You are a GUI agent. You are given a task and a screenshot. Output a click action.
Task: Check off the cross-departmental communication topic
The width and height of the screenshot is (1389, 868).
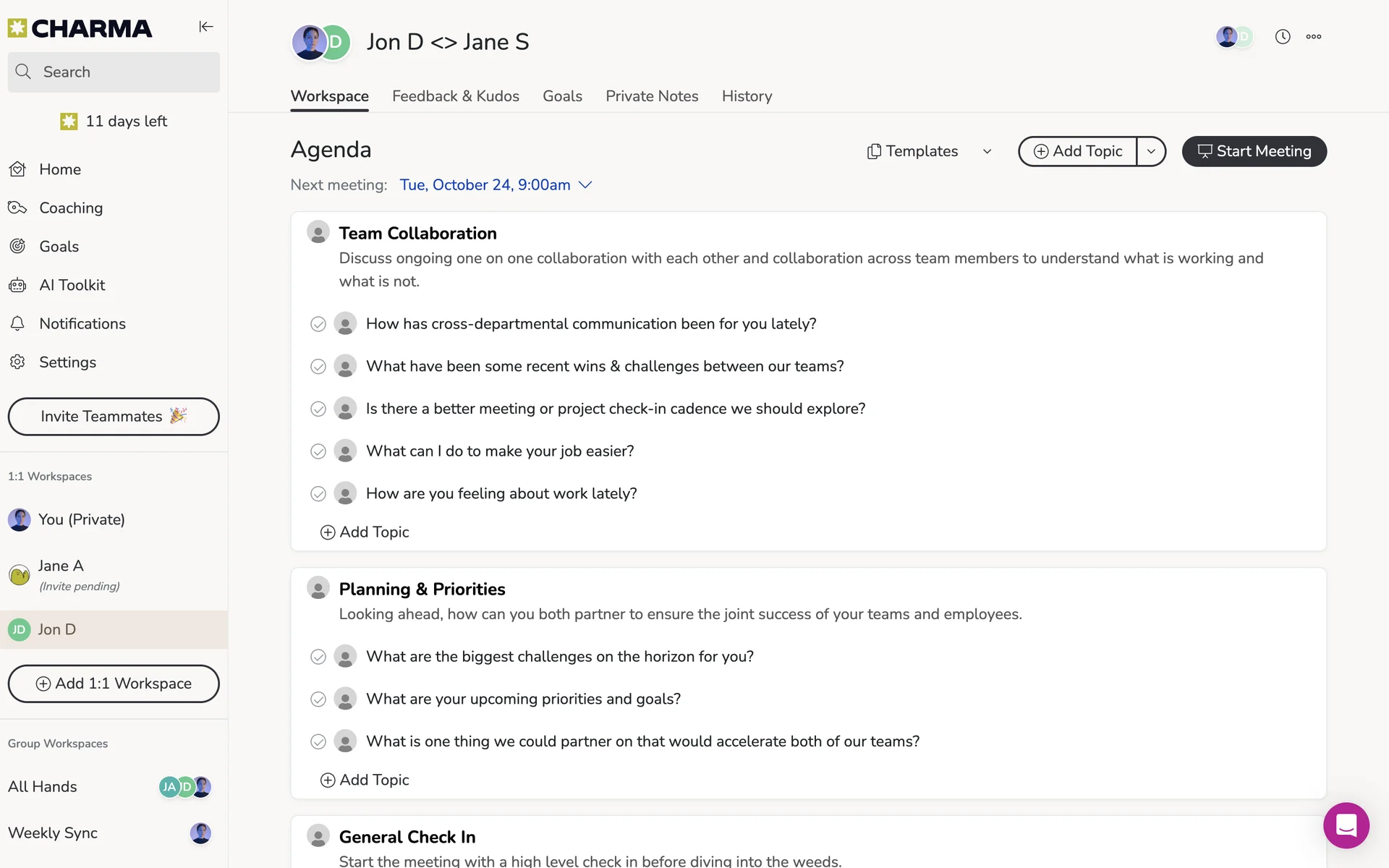point(318,324)
